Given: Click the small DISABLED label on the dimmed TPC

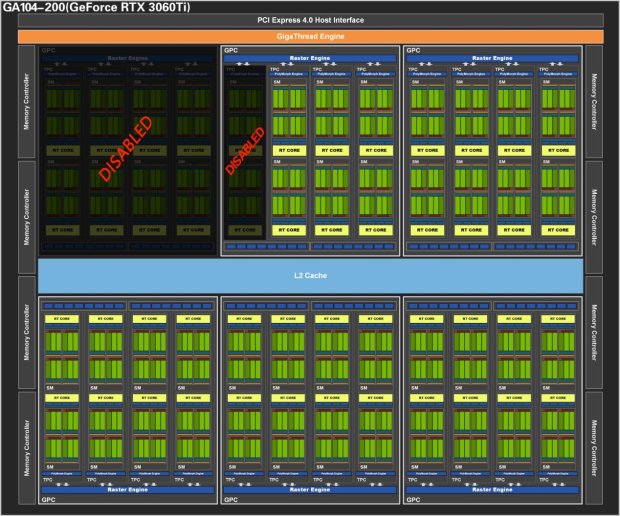Looking at the screenshot, I should [245, 151].
